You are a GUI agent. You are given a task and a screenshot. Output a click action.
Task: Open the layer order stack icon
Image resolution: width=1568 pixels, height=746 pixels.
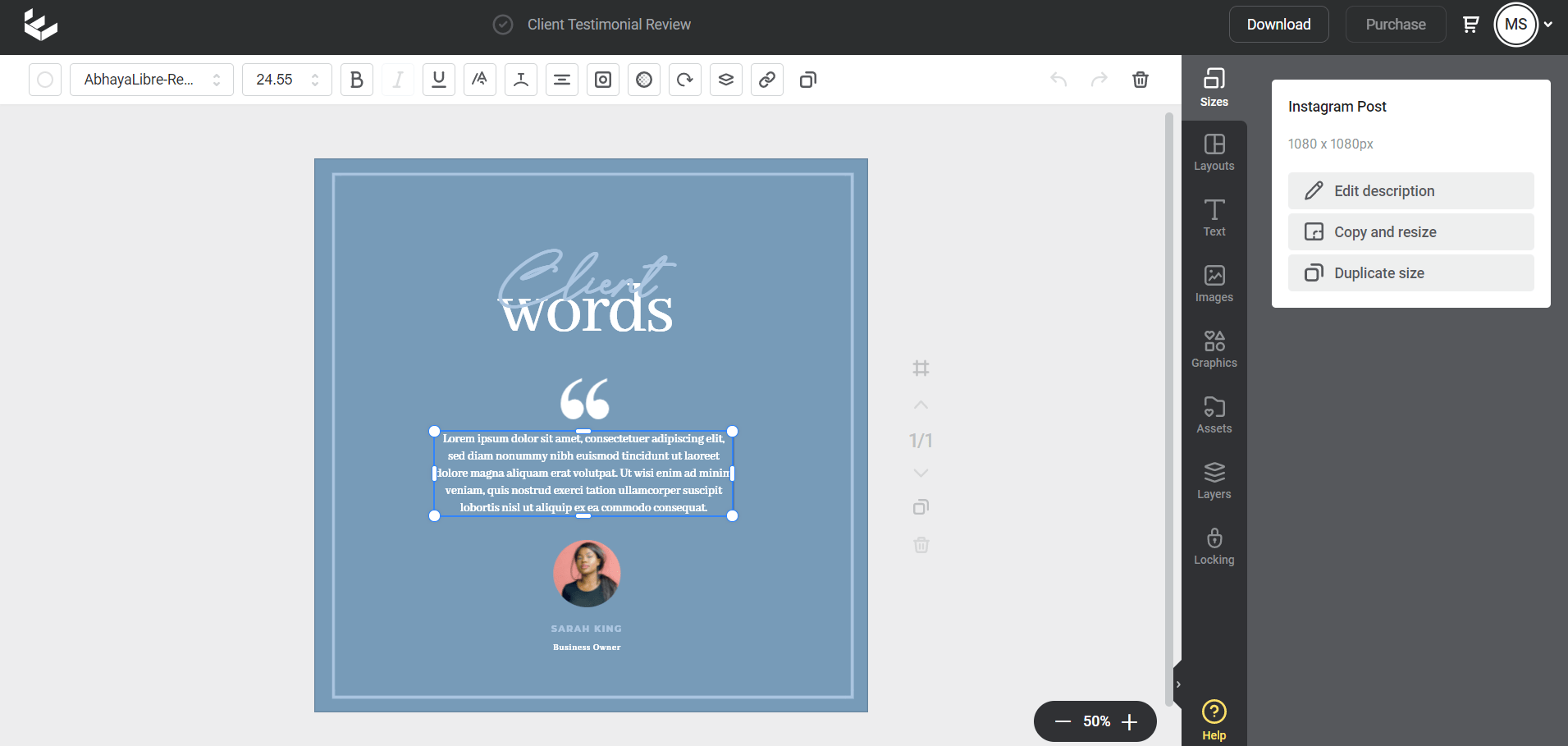pyautogui.click(x=725, y=80)
